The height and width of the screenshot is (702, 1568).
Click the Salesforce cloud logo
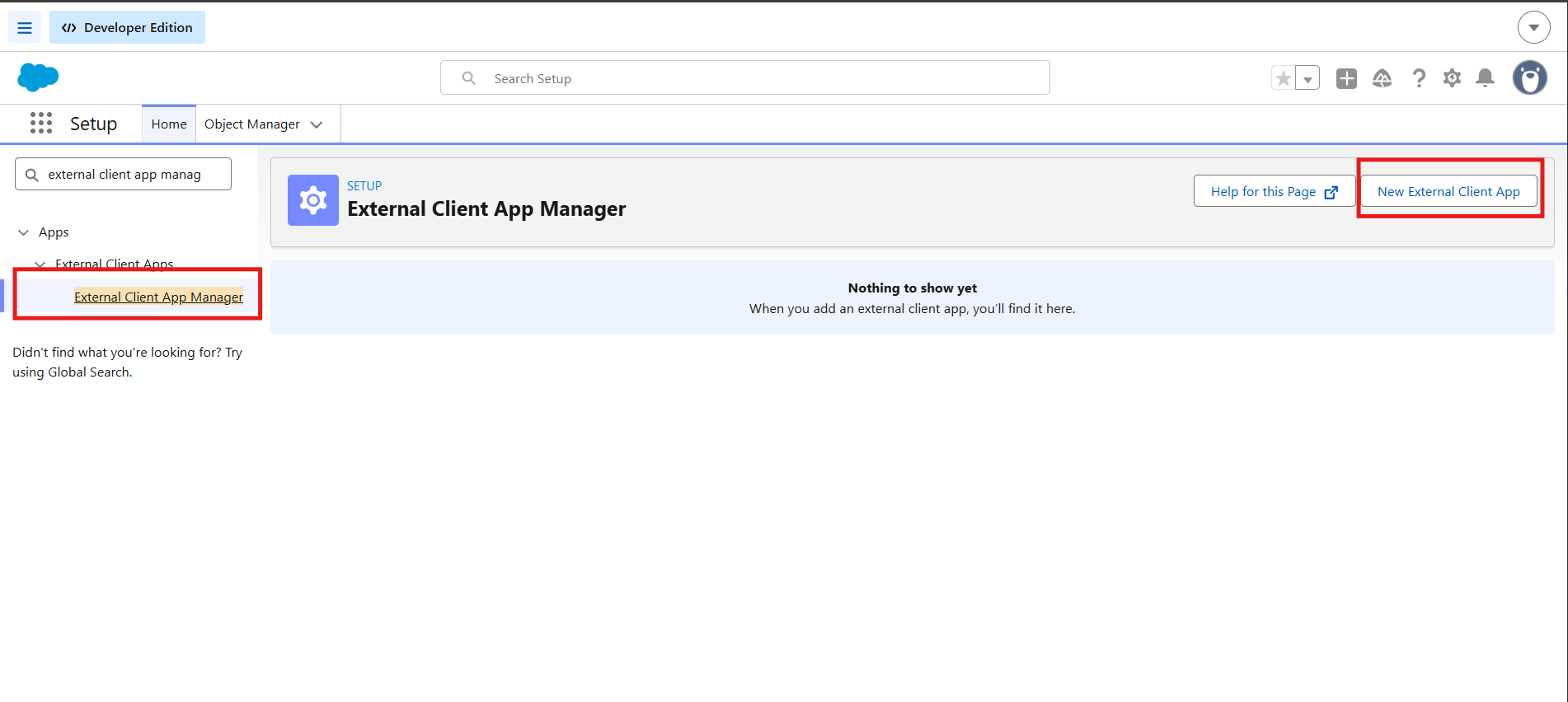[38, 77]
